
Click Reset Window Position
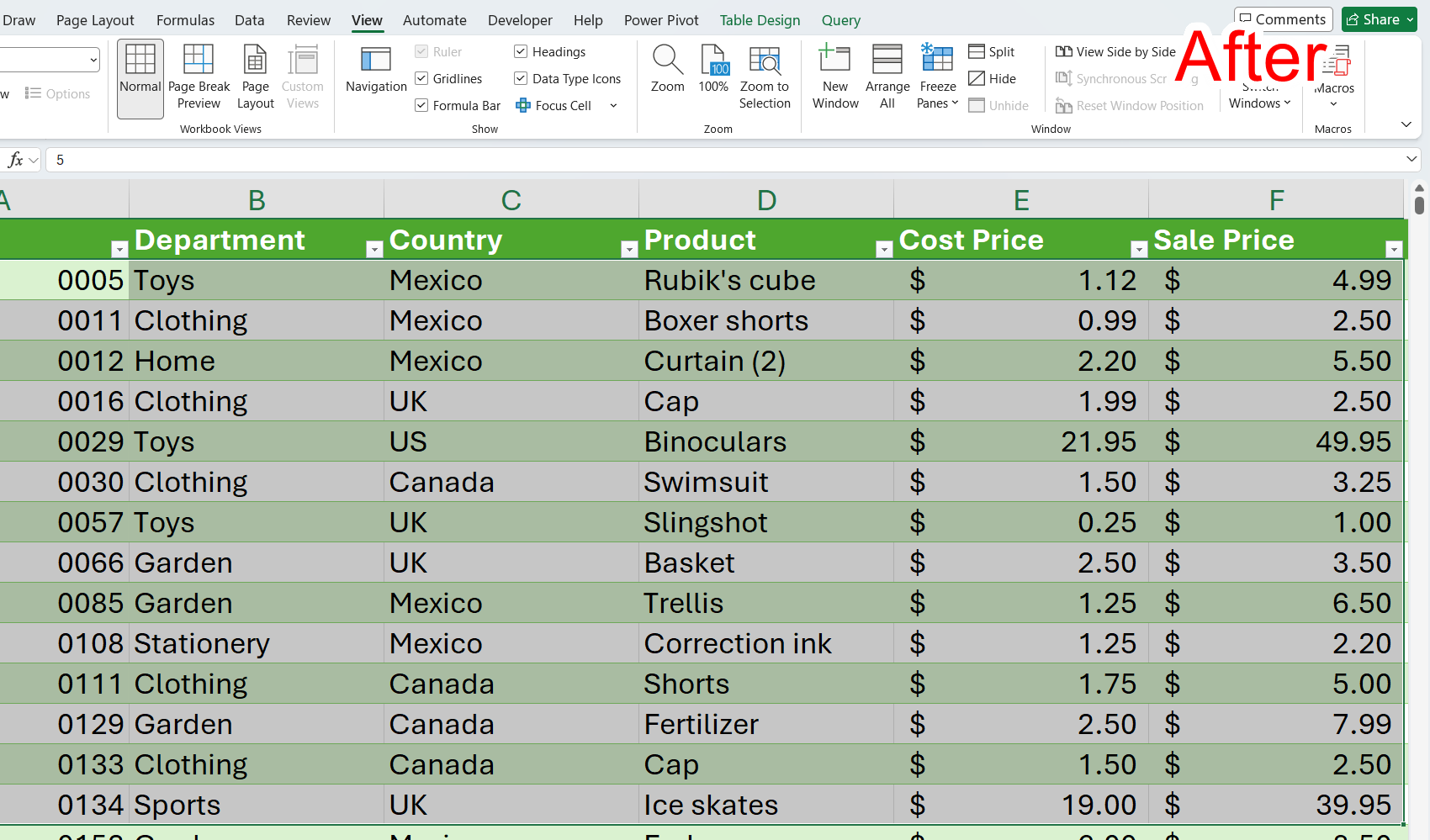1130,106
